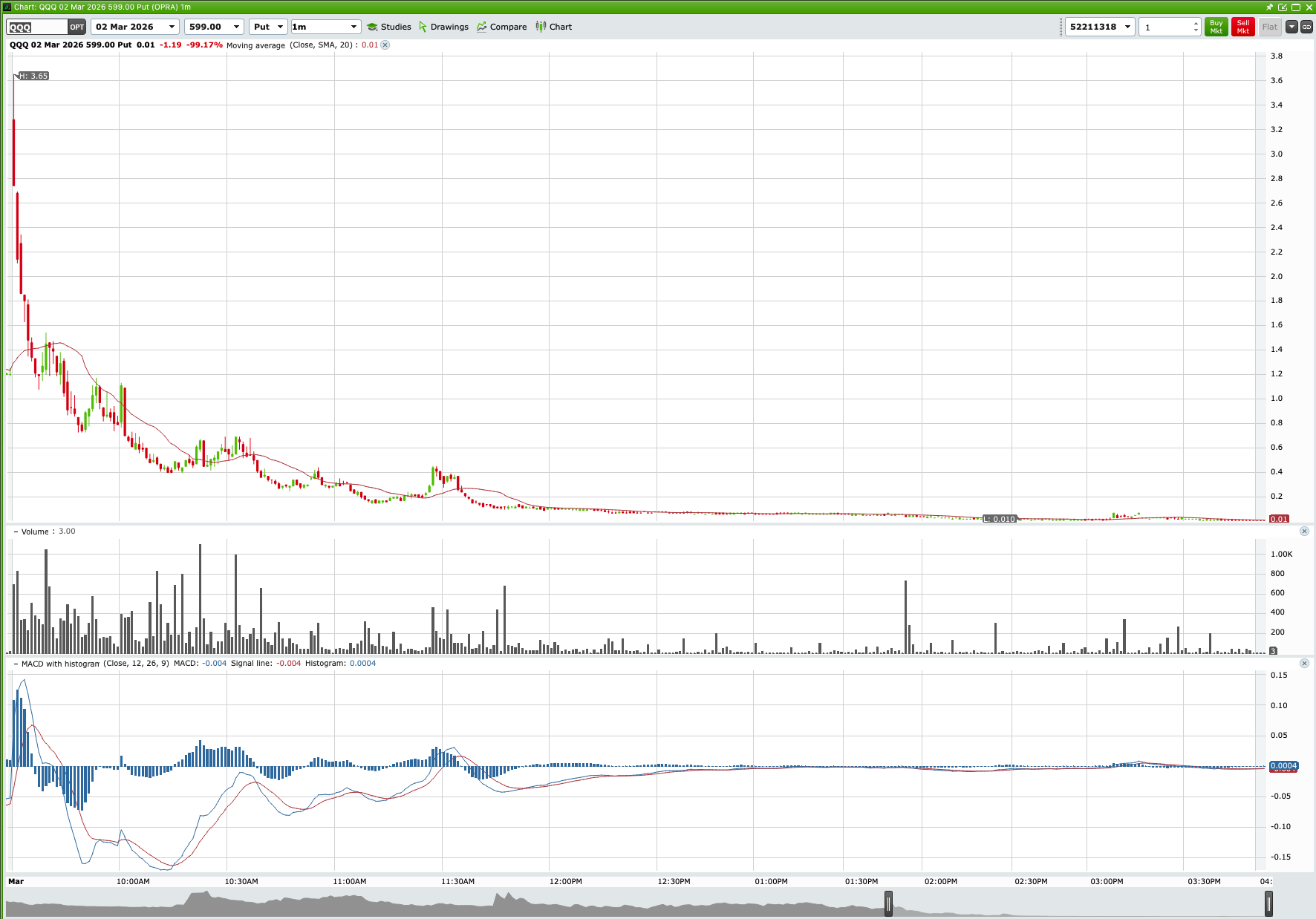Open the Studies menu
The height and width of the screenshot is (919, 1316).
tap(390, 27)
